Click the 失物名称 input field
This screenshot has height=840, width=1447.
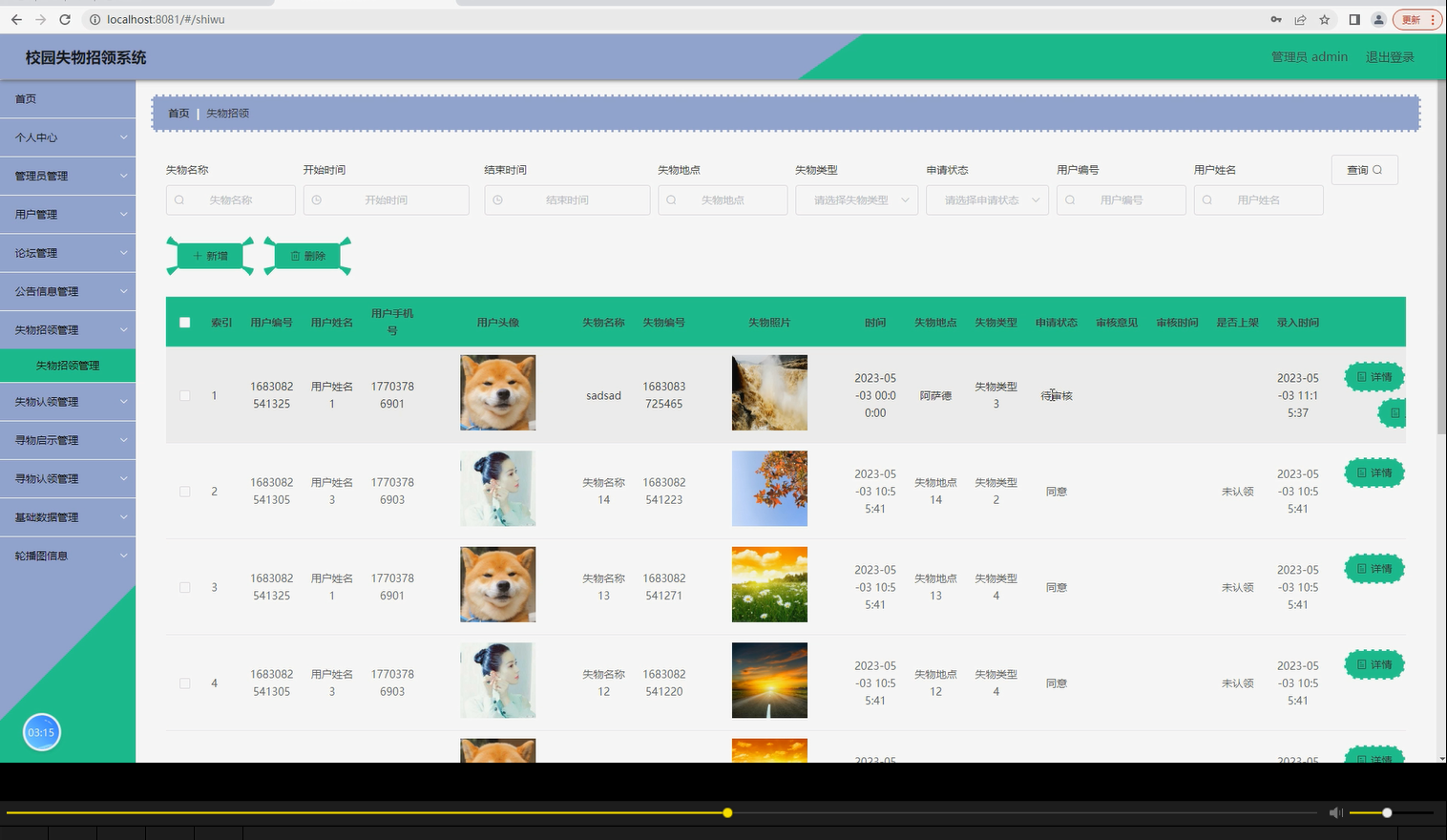[231, 200]
